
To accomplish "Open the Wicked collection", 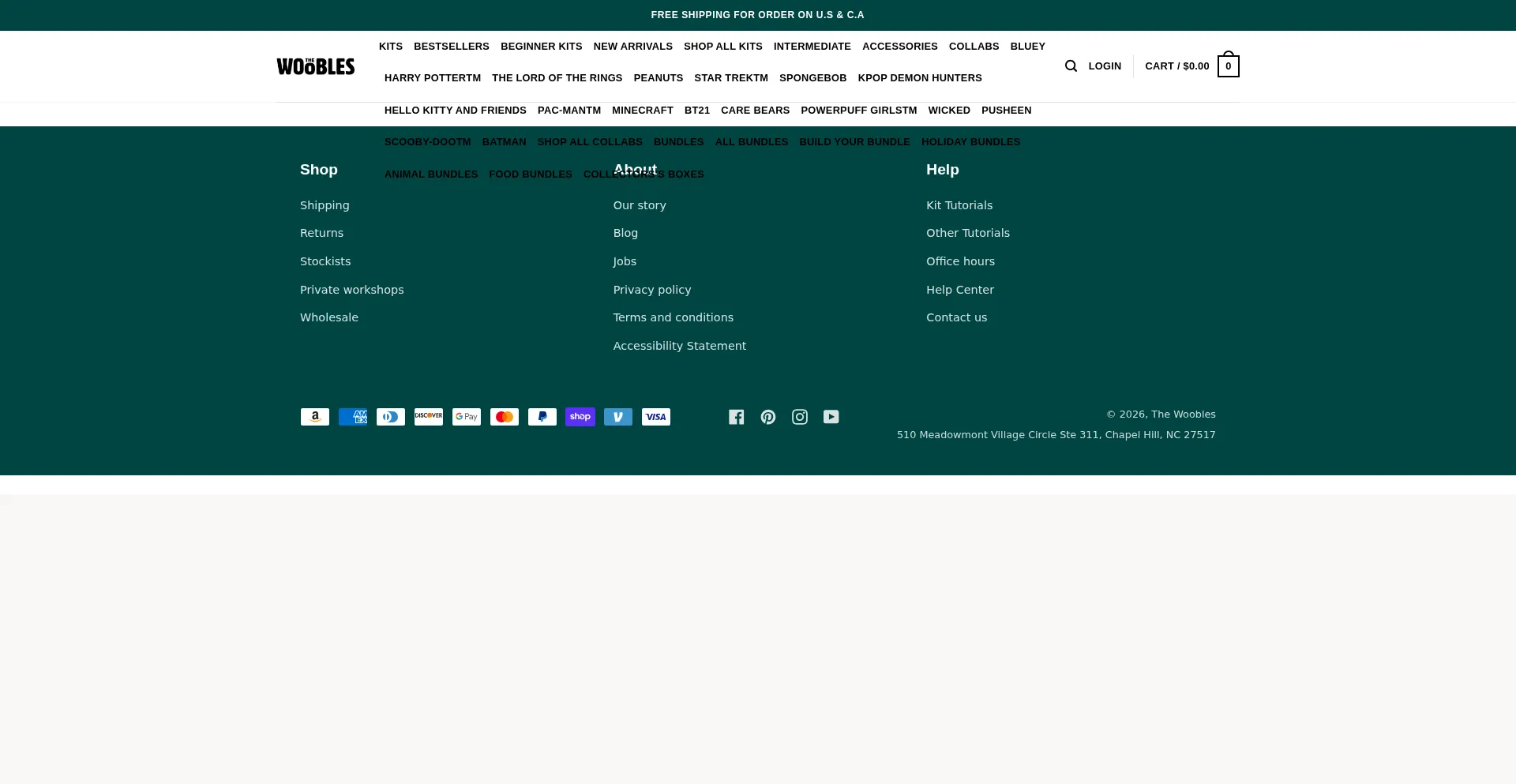I will (949, 111).
